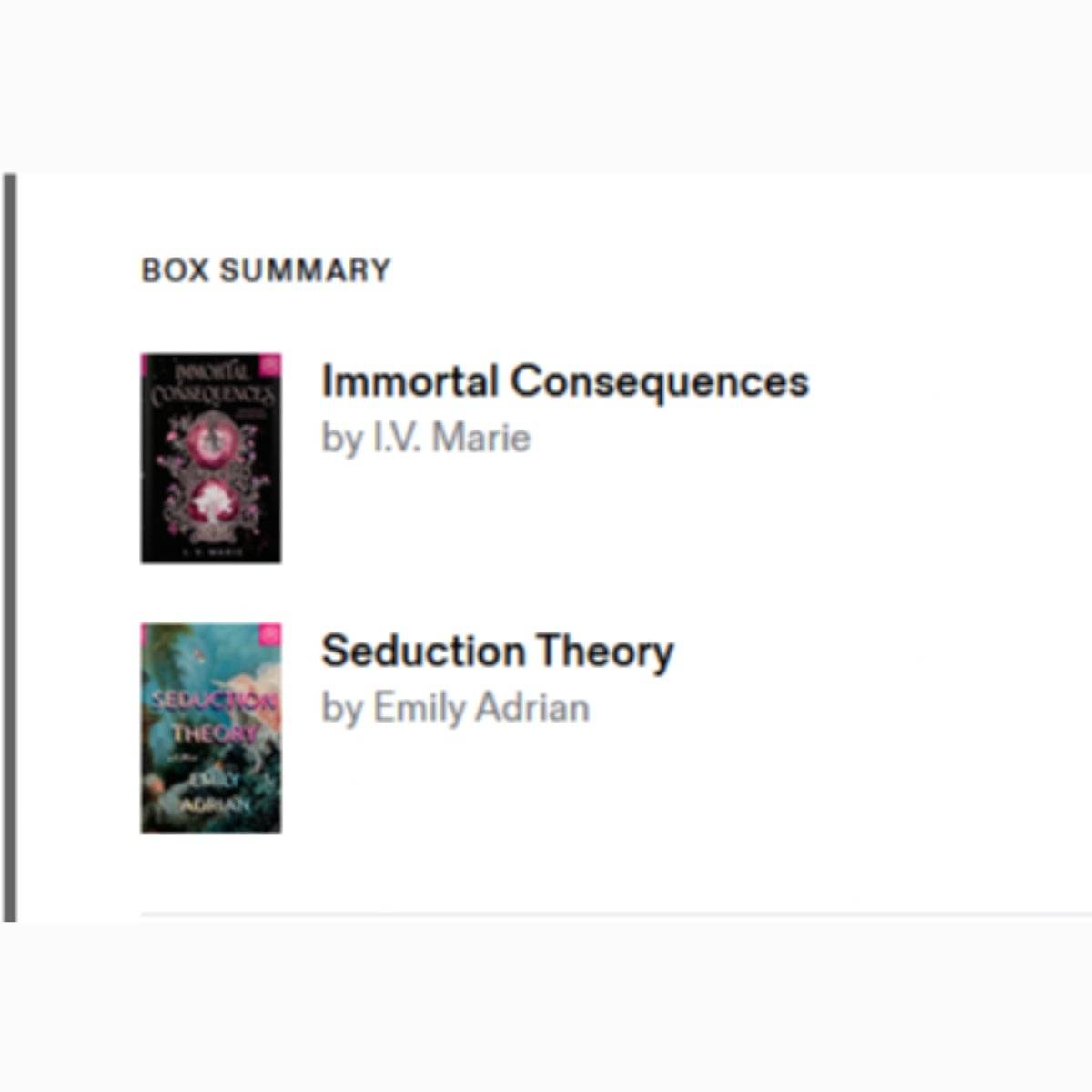Screen dimensions: 1092x1092
Task: Click 'THEORY' lettering on the book cover art
Action: coord(215,733)
